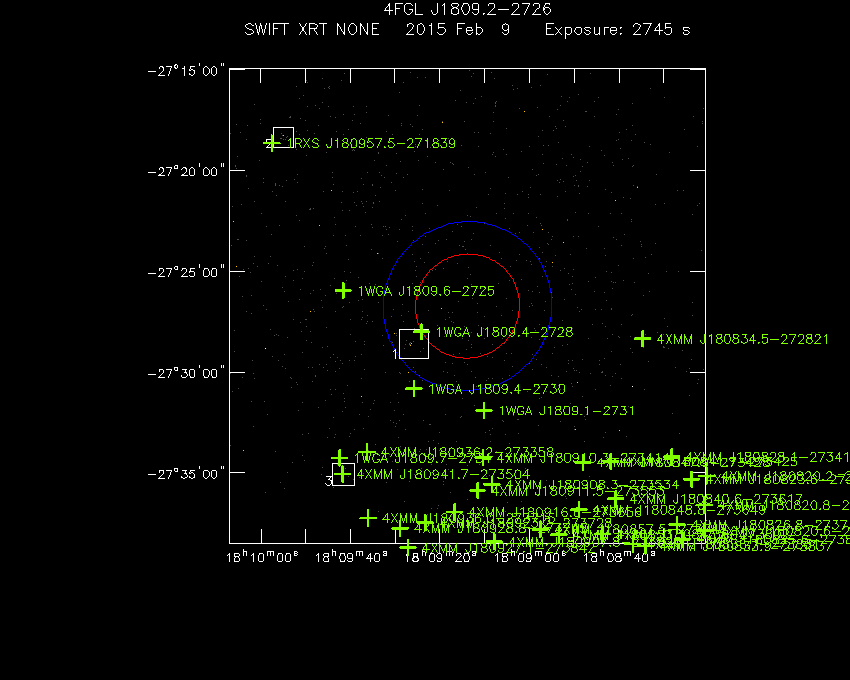Viewport: 850px width, 680px height.
Task: Click the right ascension label 18h09m00s
Action: click(530, 557)
